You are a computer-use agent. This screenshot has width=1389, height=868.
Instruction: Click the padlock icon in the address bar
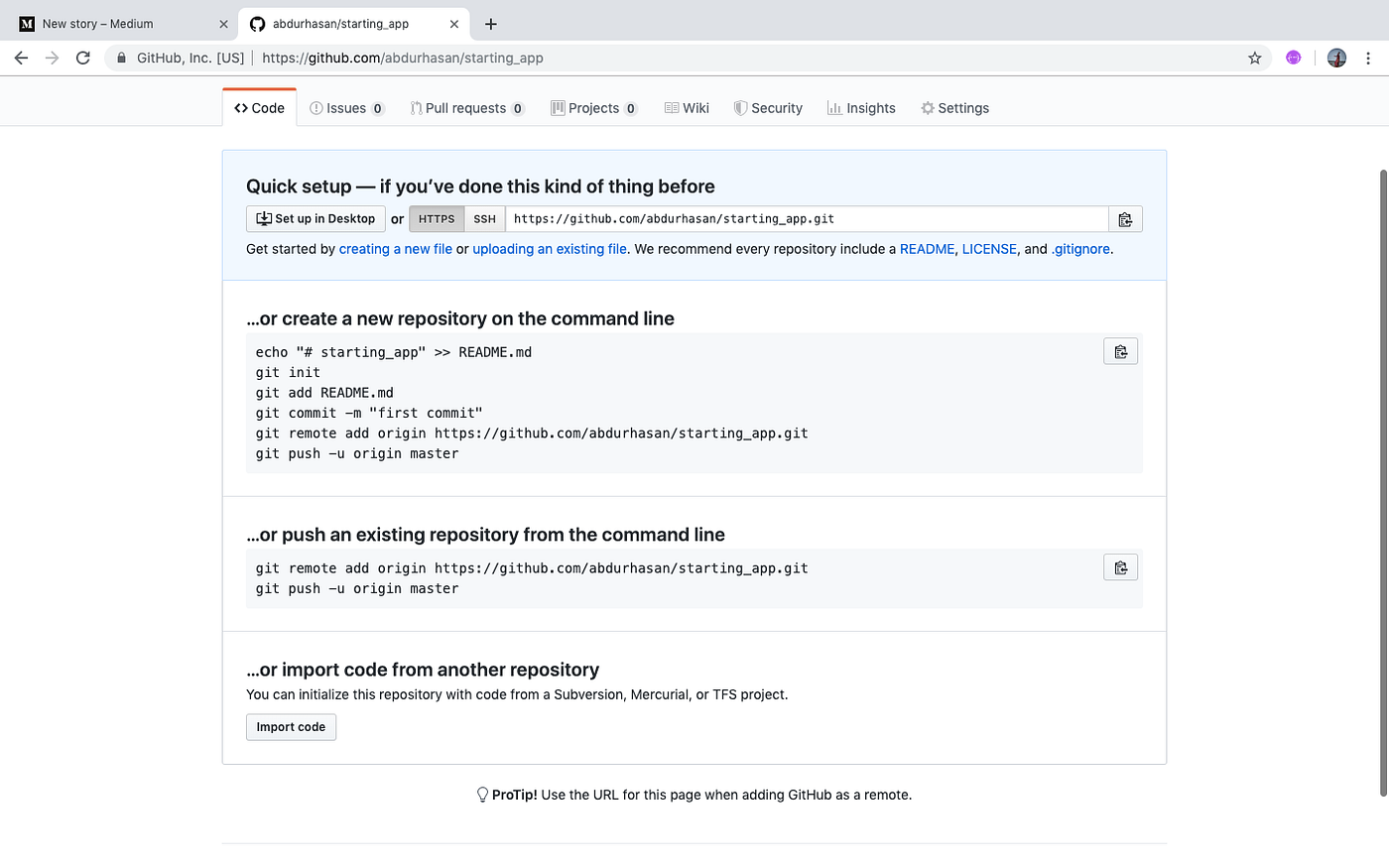[120, 58]
